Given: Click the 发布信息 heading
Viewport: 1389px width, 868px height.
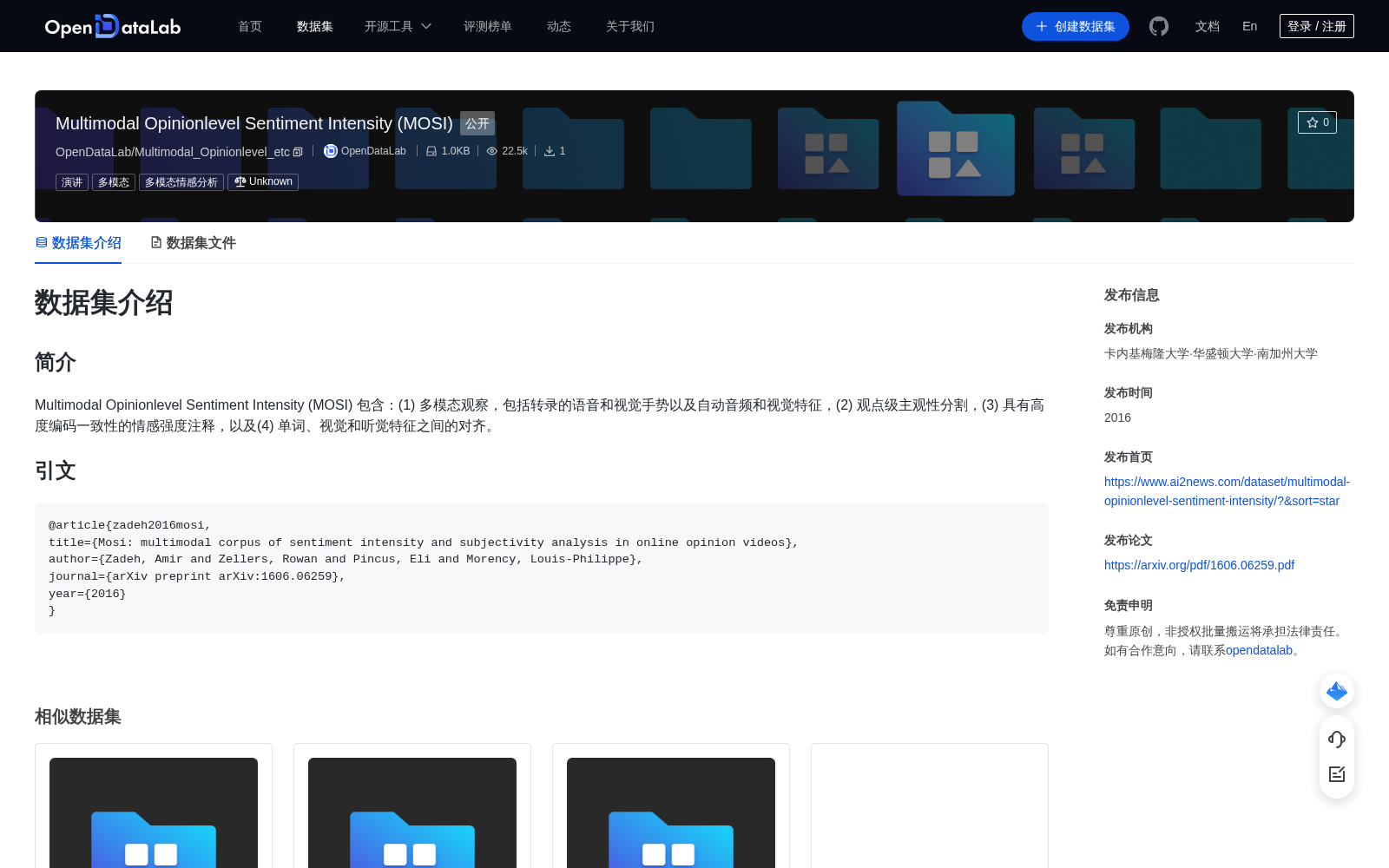Looking at the screenshot, I should click(x=1132, y=295).
